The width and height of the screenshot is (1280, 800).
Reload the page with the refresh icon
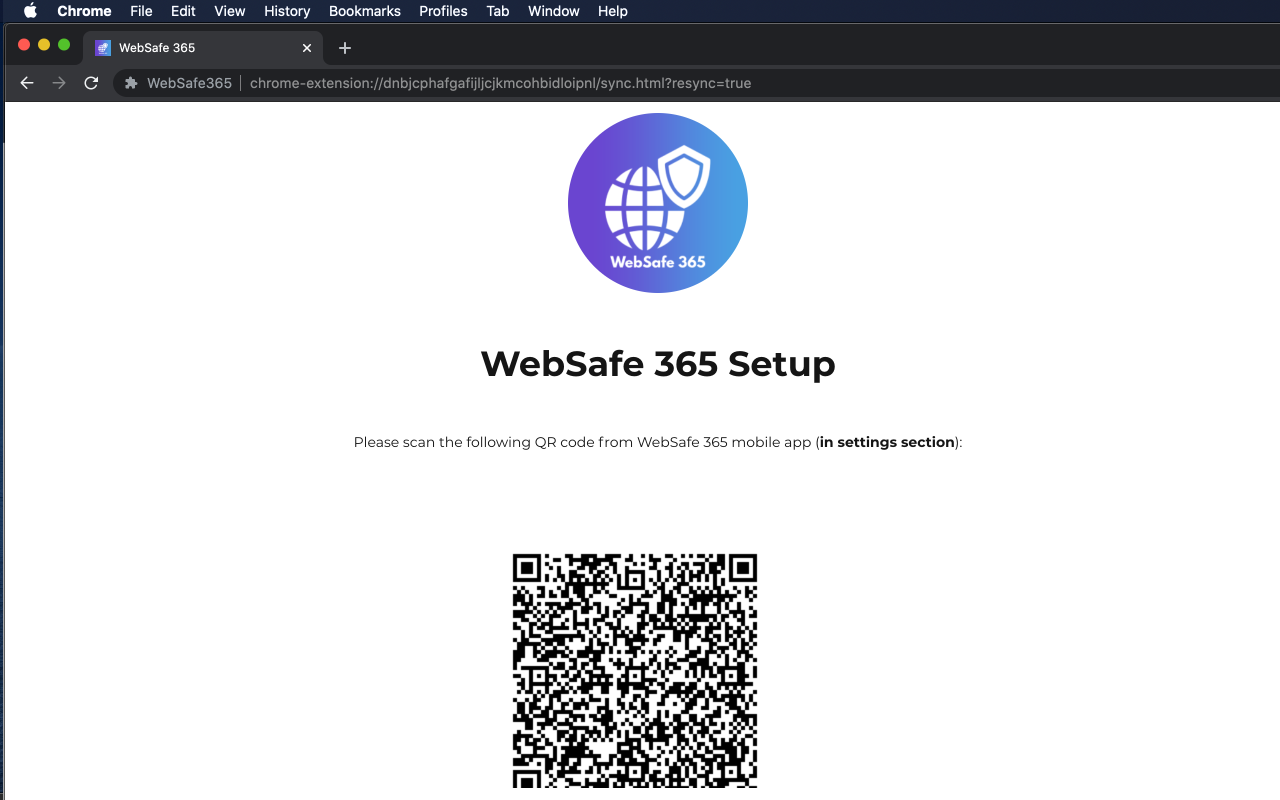[91, 83]
